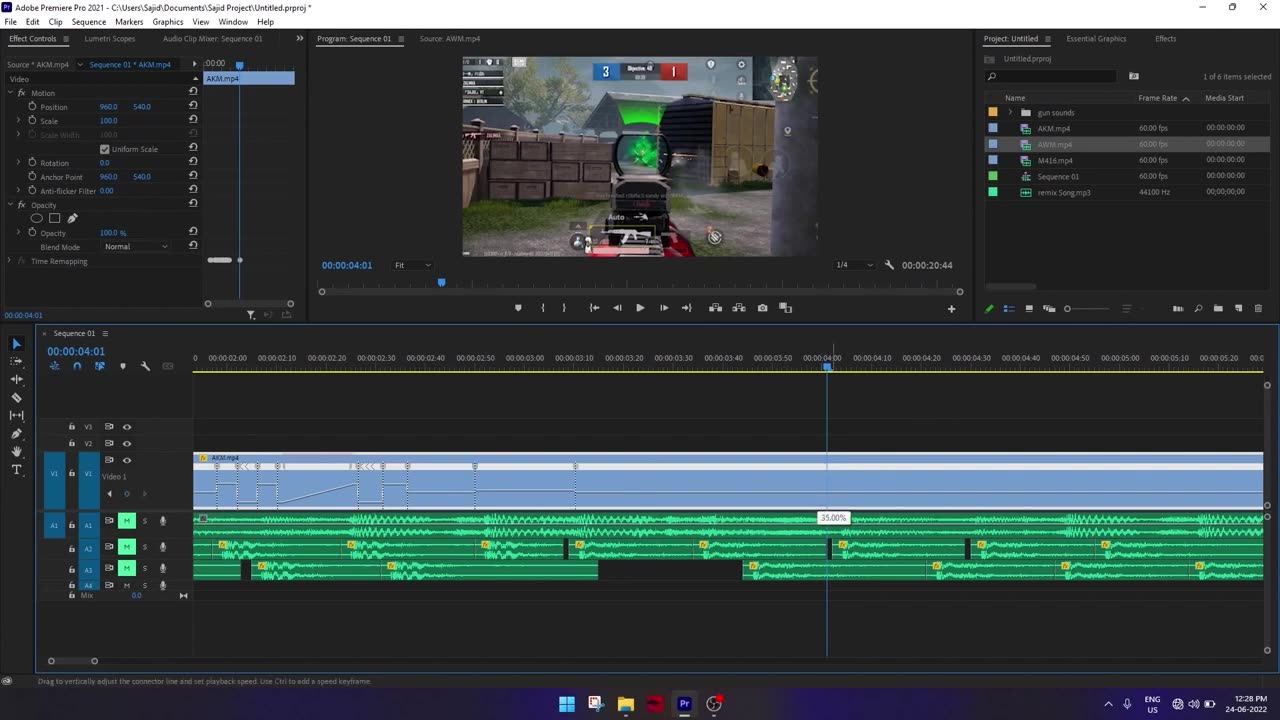Toggle the Motion fx effect on/off
Viewport: 1280px width, 720px height.
tap(21, 93)
